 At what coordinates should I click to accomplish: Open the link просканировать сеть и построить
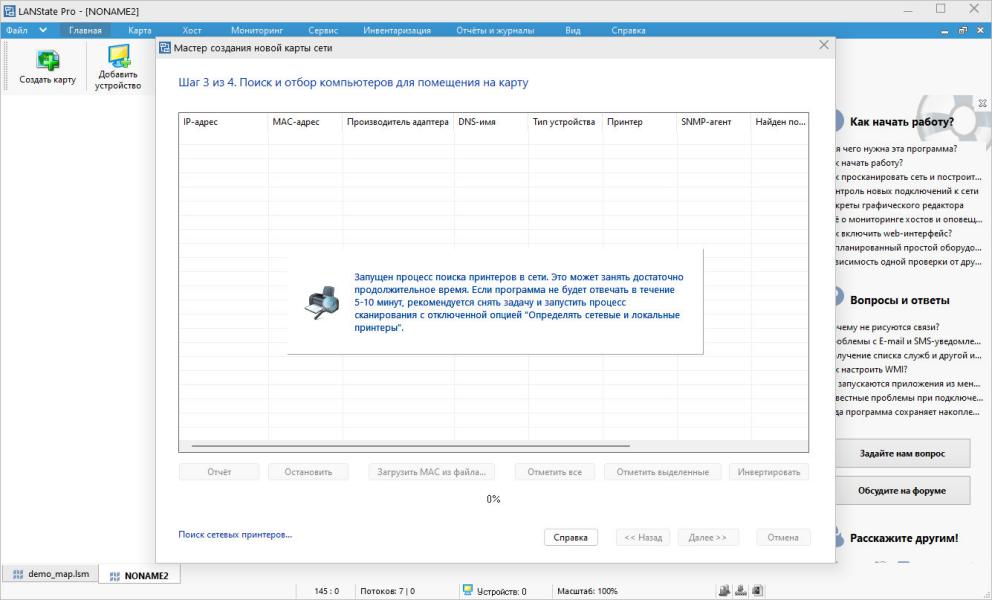pyautogui.click(x=908, y=177)
